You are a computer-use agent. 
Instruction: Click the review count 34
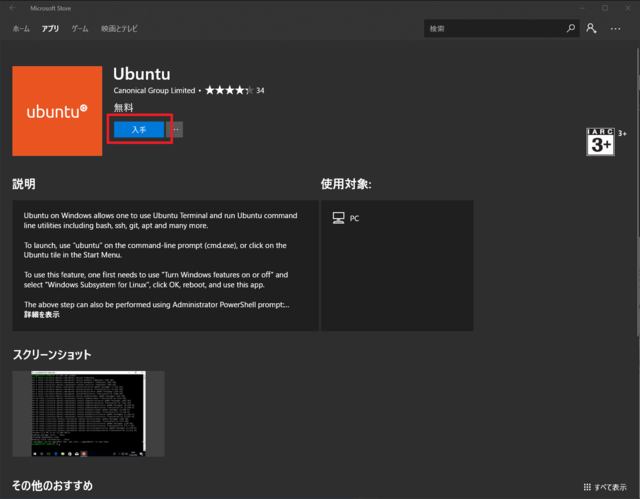point(260,91)
